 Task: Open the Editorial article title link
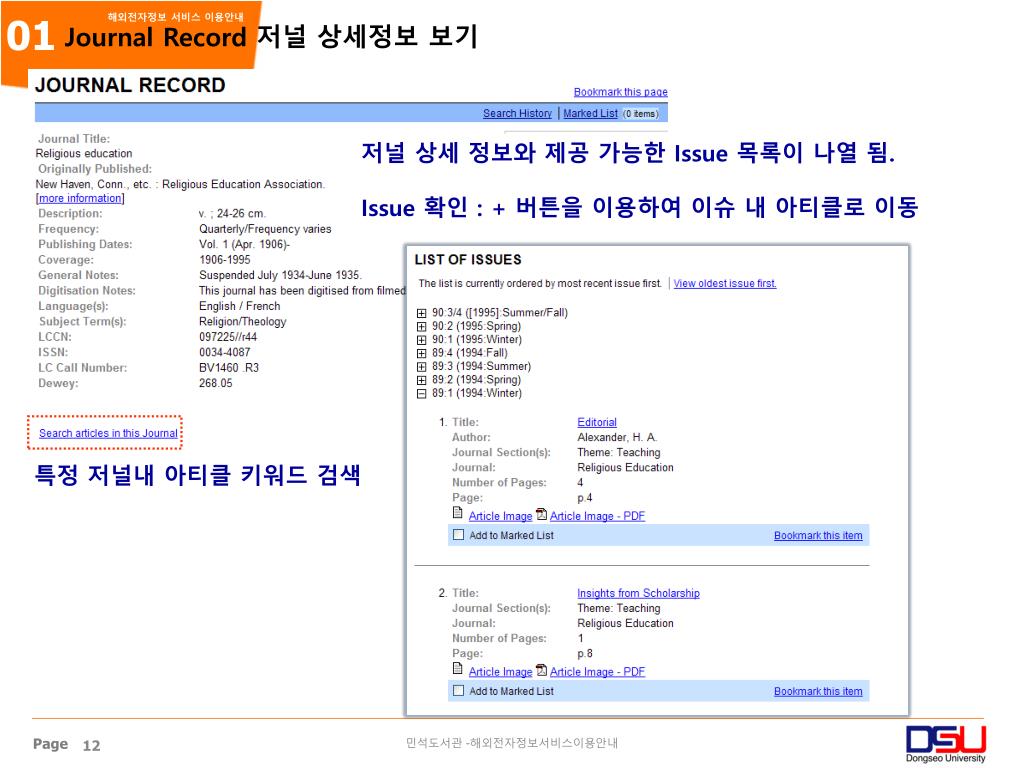[597, 423]
